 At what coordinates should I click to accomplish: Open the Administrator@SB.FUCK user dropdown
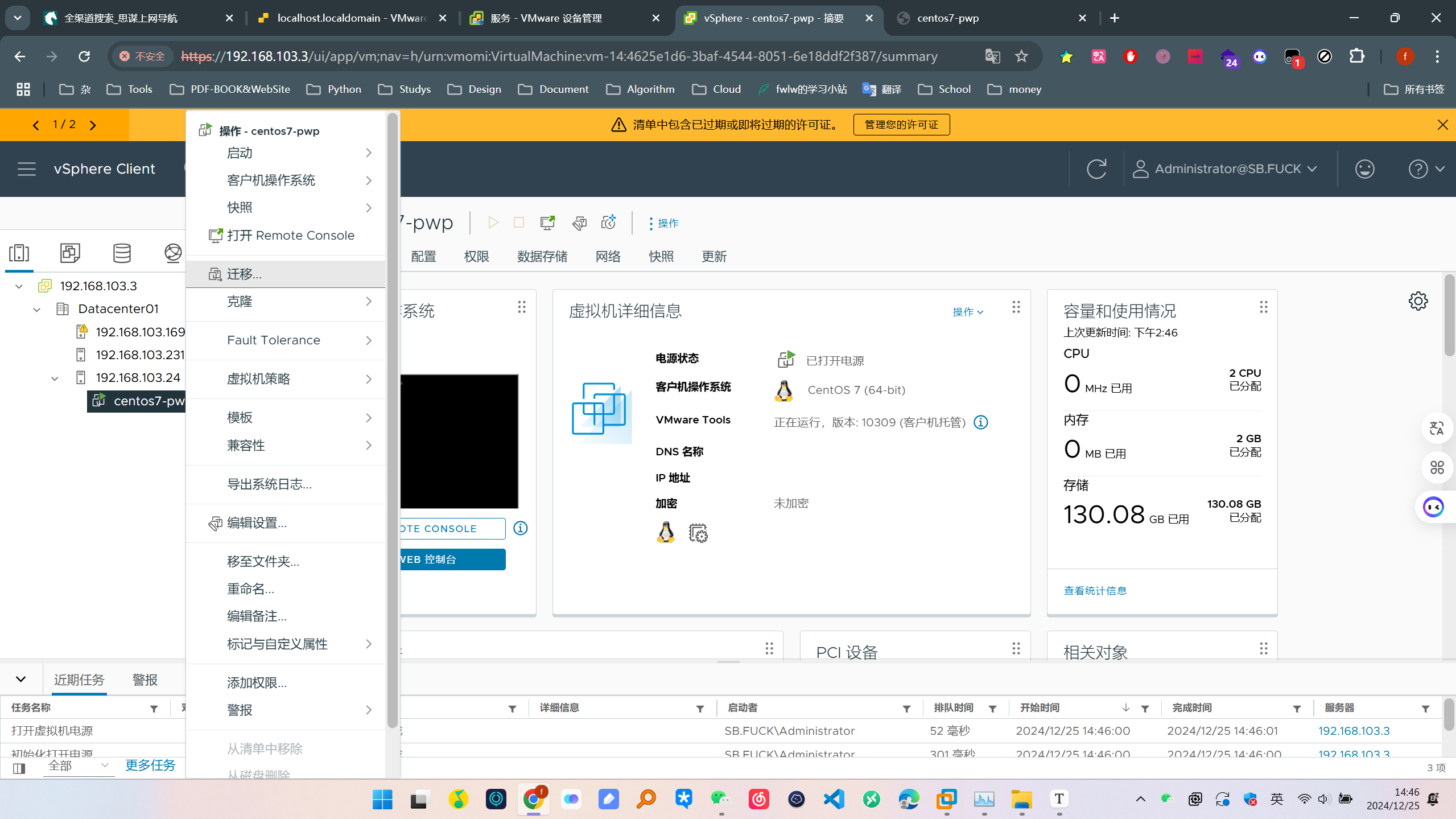click(1226, 169)
